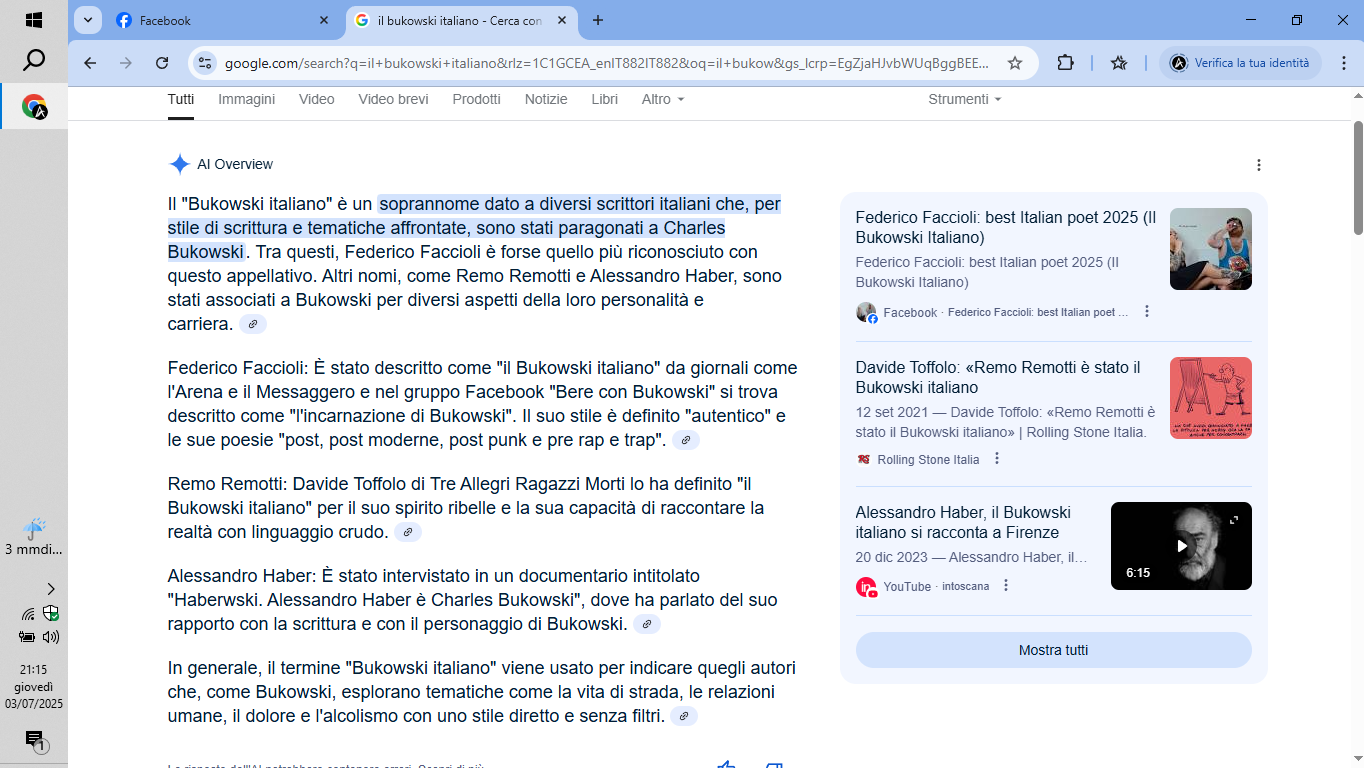Open more options for YouTube intoscana source
1364x769 pixels.
click(x=1006, y=586)
